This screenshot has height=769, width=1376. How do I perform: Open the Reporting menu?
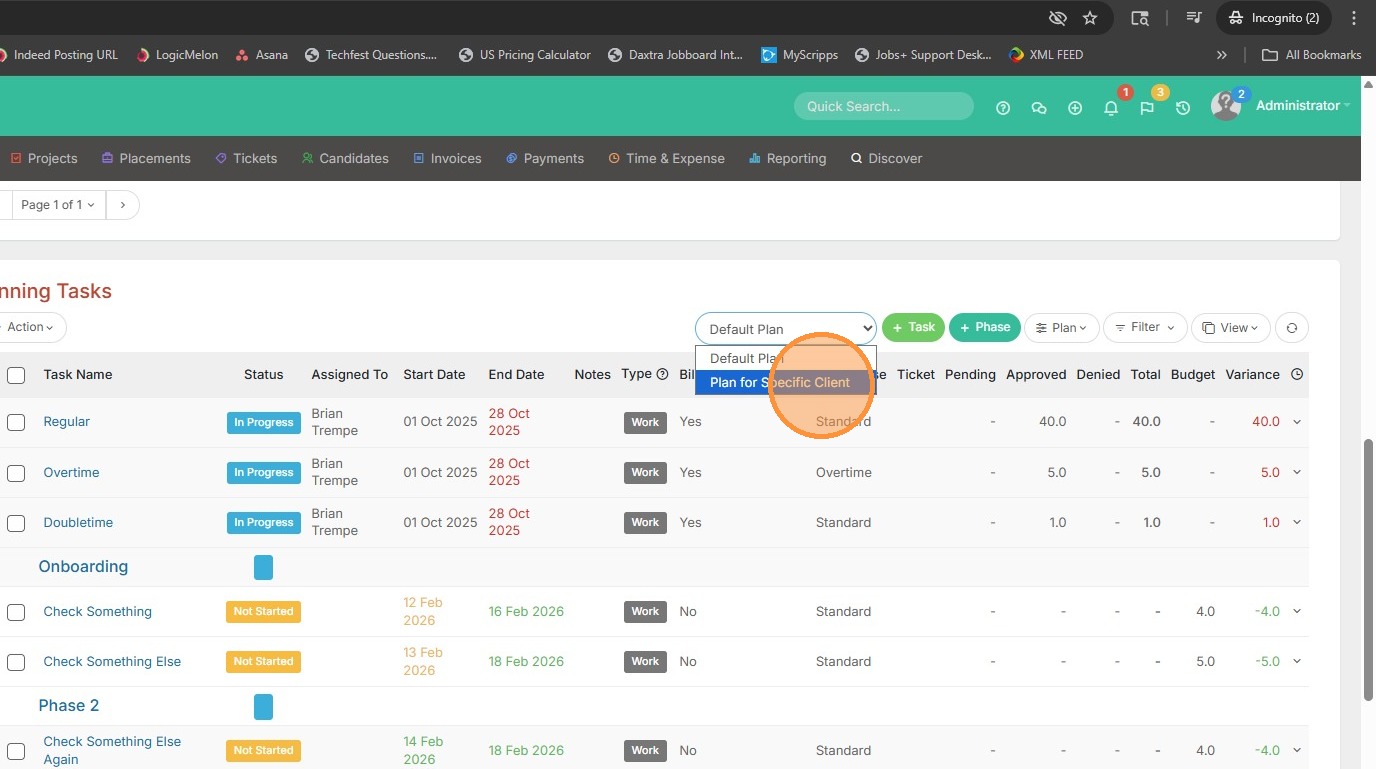788,158
